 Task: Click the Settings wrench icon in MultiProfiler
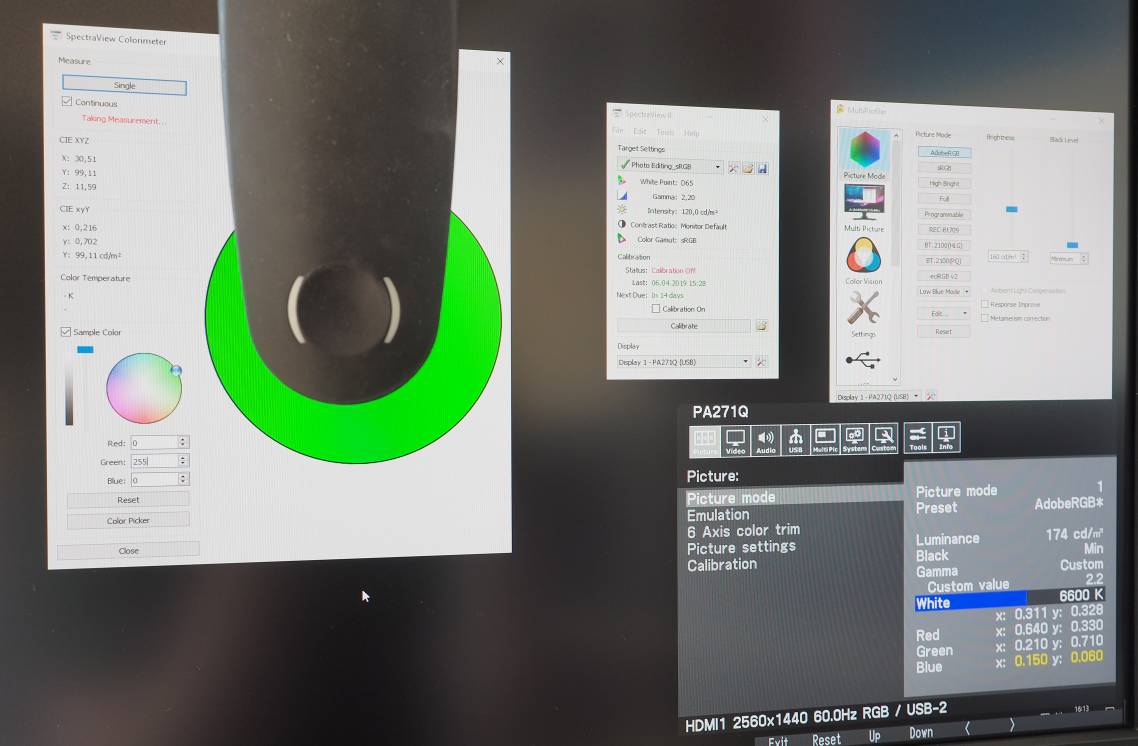click(x=863, y=308)
